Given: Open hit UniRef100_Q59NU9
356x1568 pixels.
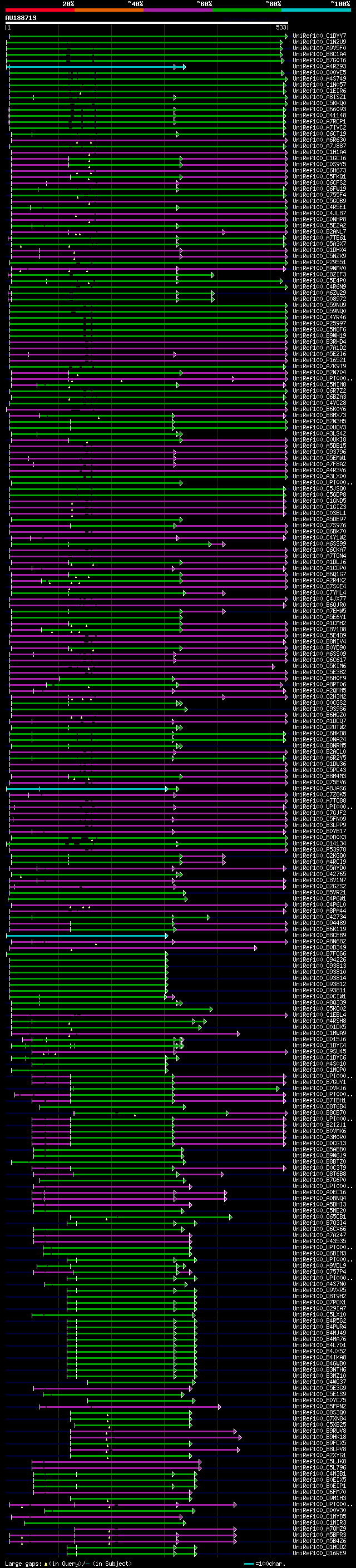Looking at the screenshot, I should (x=319, y=305).
